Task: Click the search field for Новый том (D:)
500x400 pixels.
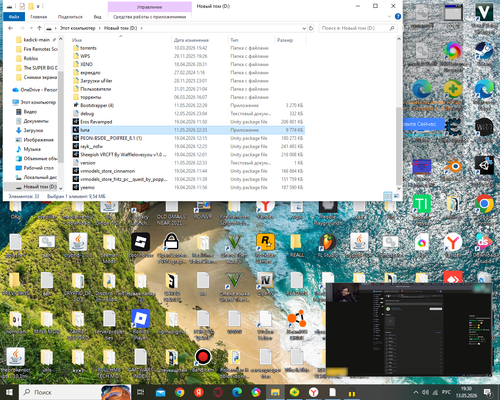Action: point(358,28)
